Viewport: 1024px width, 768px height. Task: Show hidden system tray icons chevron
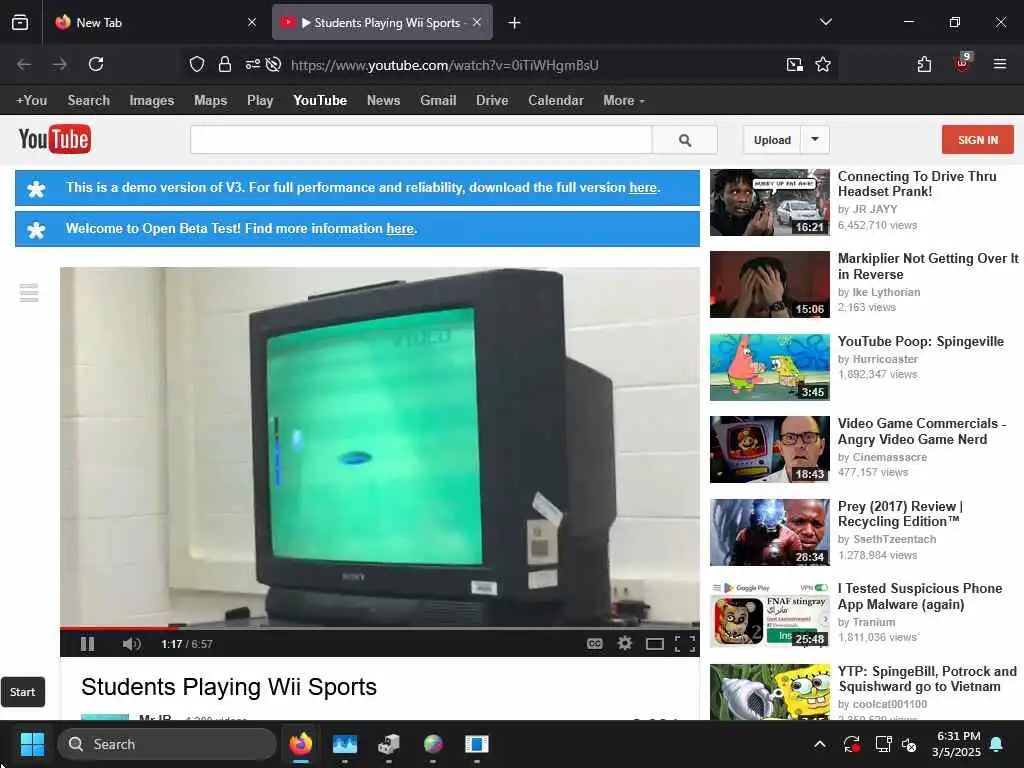click(820, 744)
